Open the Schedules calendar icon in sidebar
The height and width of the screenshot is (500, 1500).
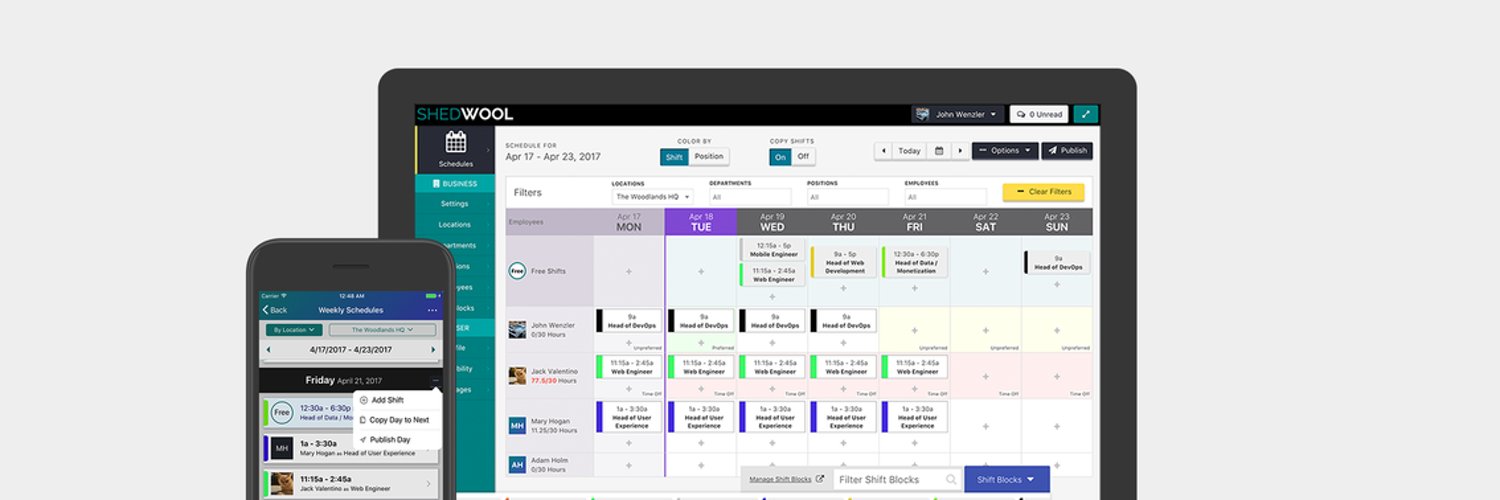[x=456, y=142]
